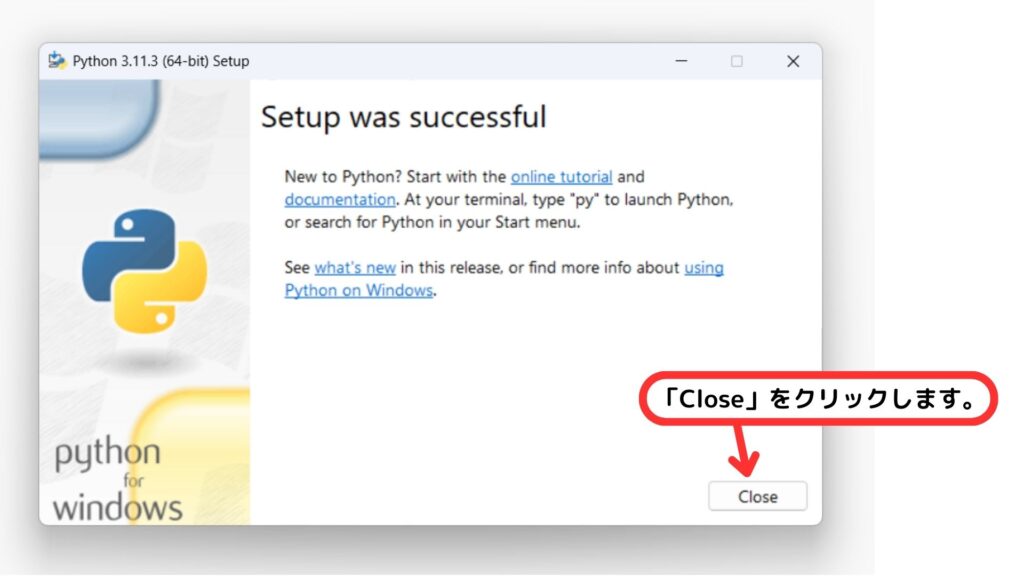The image size is (1024, 576).
Task: Click the Python installer icon in title bar
Action: pyautogui.click(x=57, y=61)
